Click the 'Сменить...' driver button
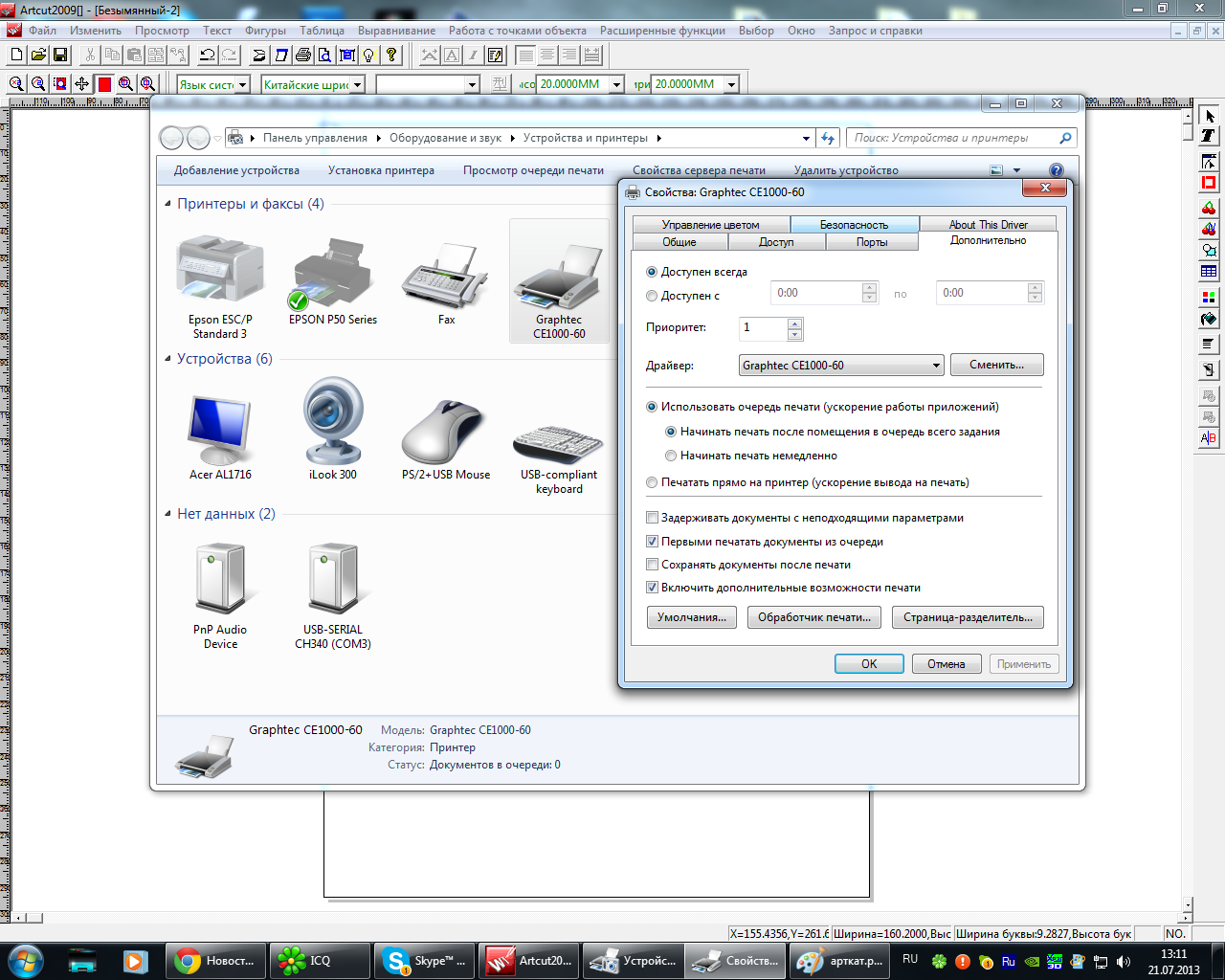The width and height of the screenshot is (1225, 980). pyautogui.click(x=996, y=366)
